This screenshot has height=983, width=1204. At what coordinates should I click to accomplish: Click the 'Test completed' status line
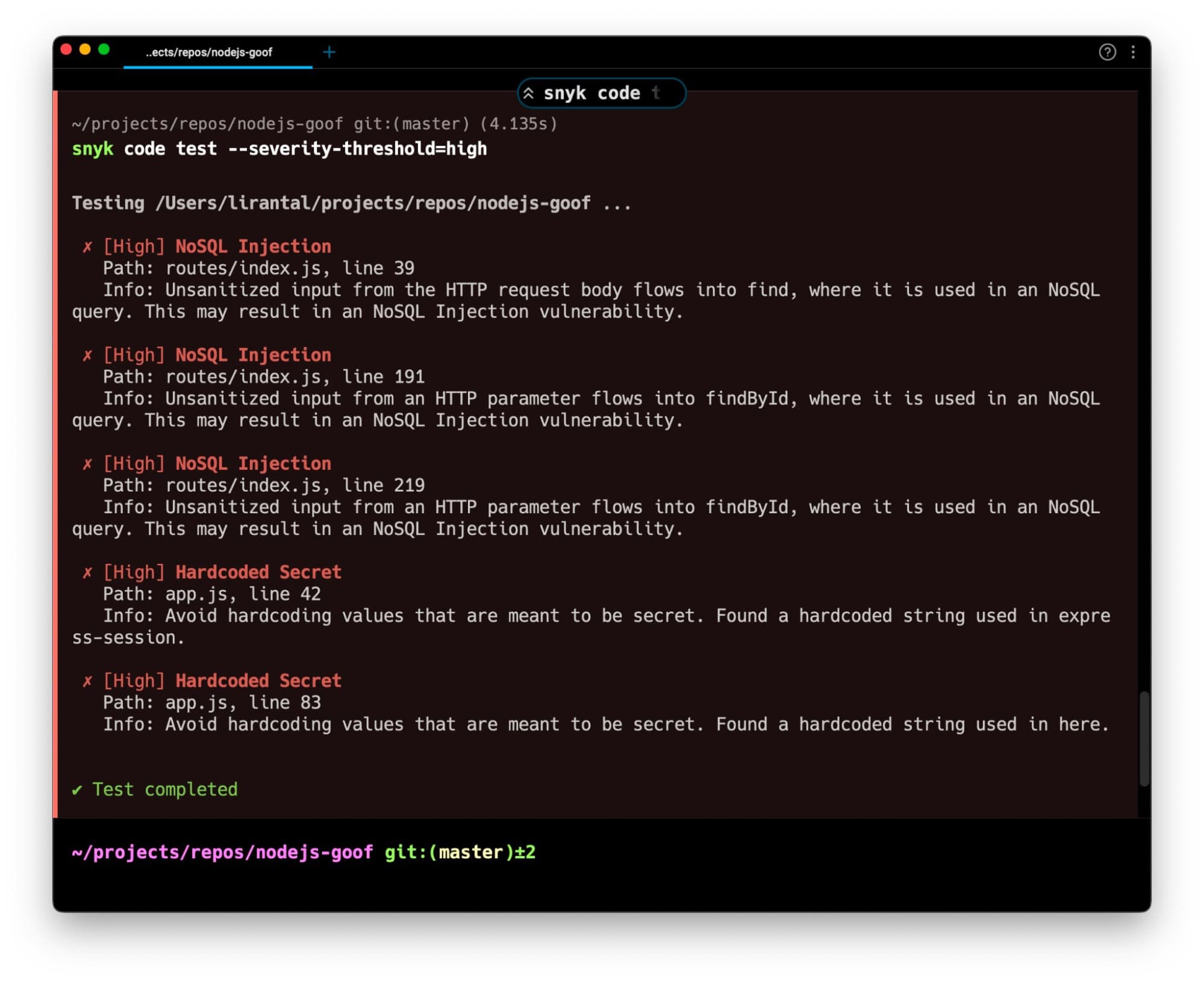click(155, 790)
